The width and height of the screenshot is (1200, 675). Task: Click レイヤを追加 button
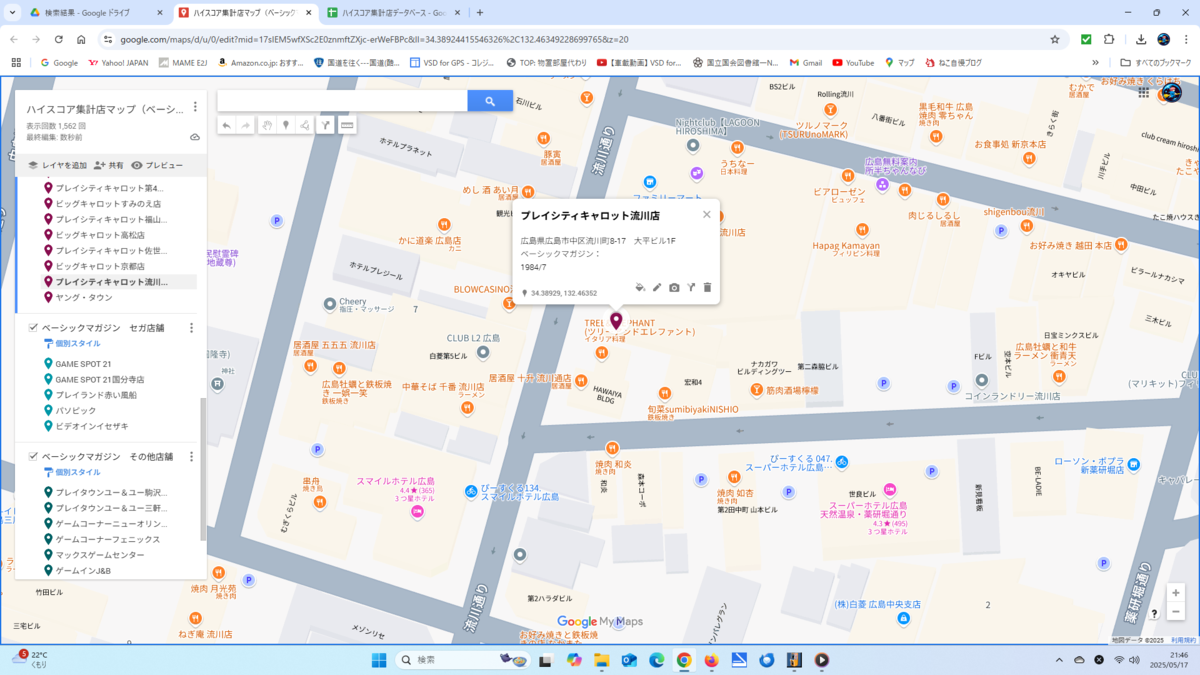(57, 165)
